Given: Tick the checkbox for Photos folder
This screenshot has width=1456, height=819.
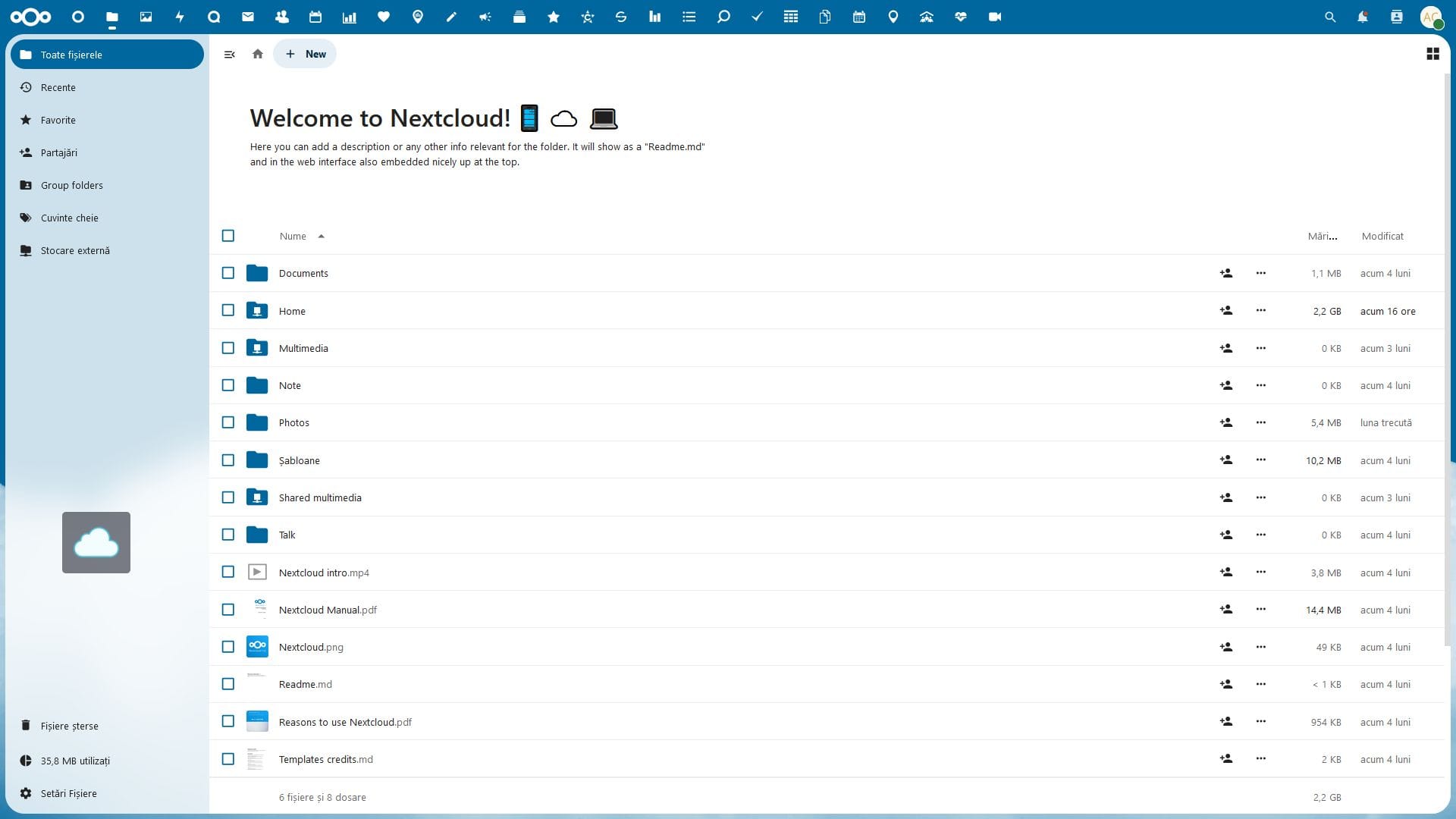Looking at the screenshot, I should pos(228,422).
